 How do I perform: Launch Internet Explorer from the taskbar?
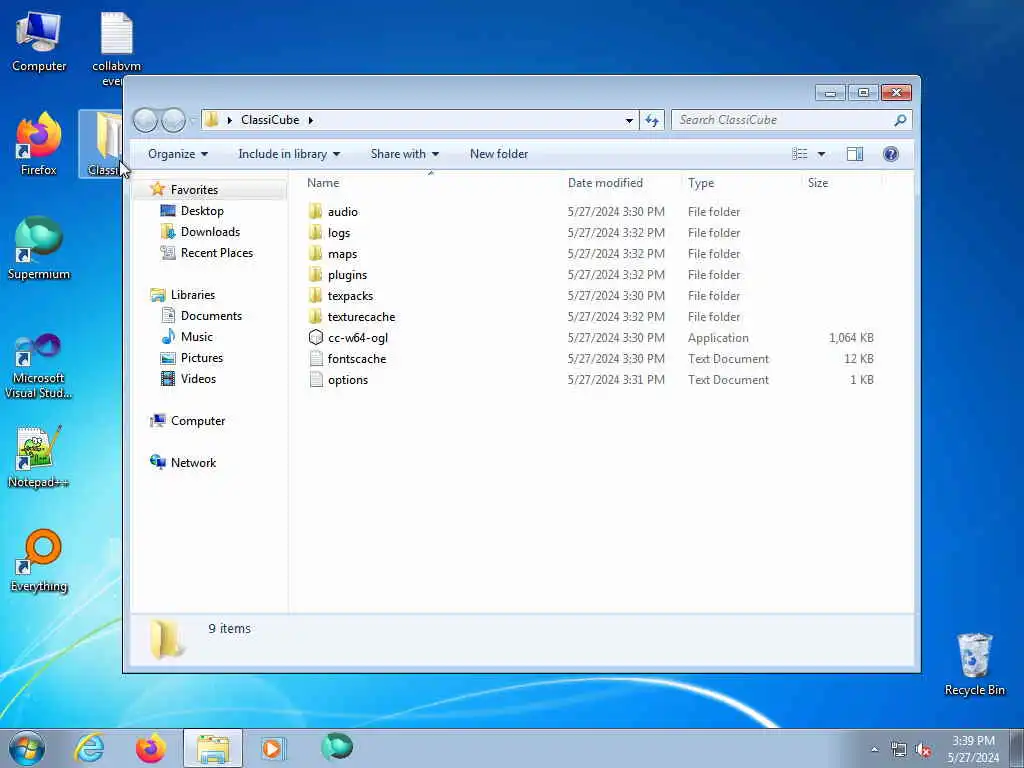click(x=89, y=748)
